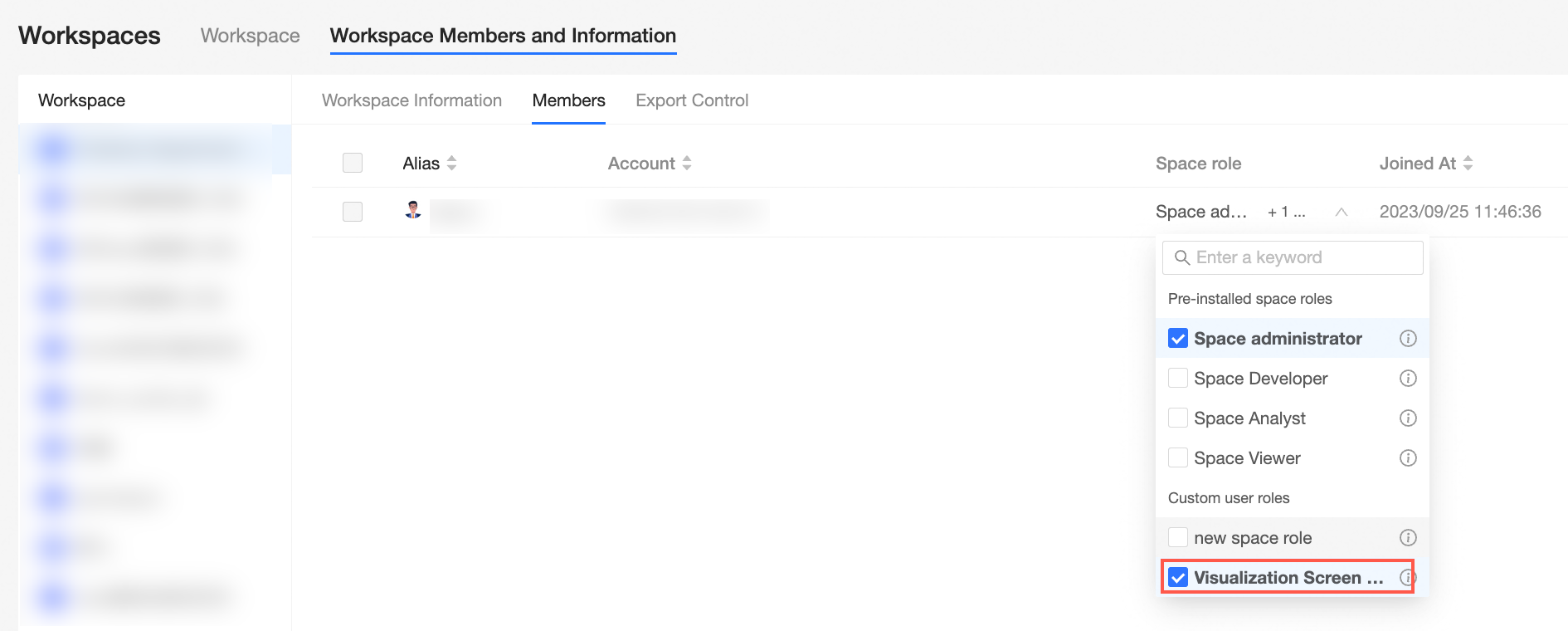This screenshot has height=631, width=1568.
Task: Click info icon beside Space Developer
Action: click(x=1408, y=379)
